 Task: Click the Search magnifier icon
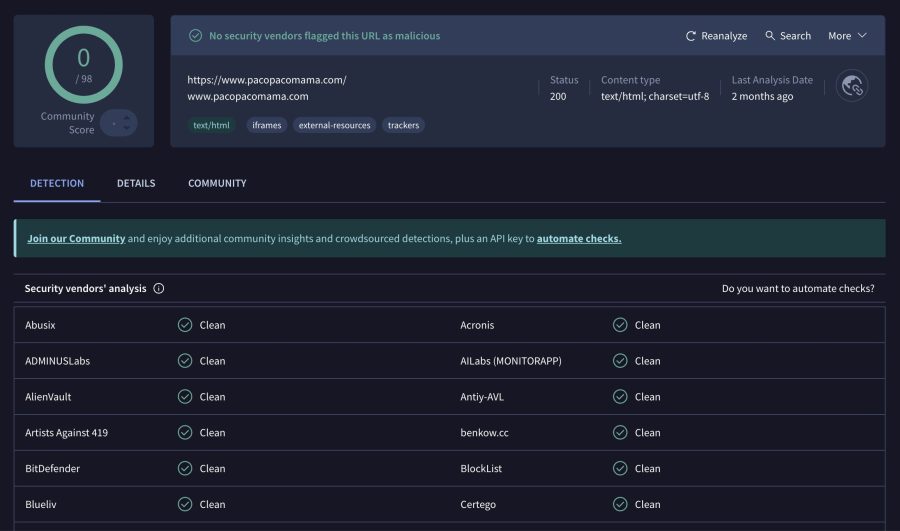[x=770, y=36]
